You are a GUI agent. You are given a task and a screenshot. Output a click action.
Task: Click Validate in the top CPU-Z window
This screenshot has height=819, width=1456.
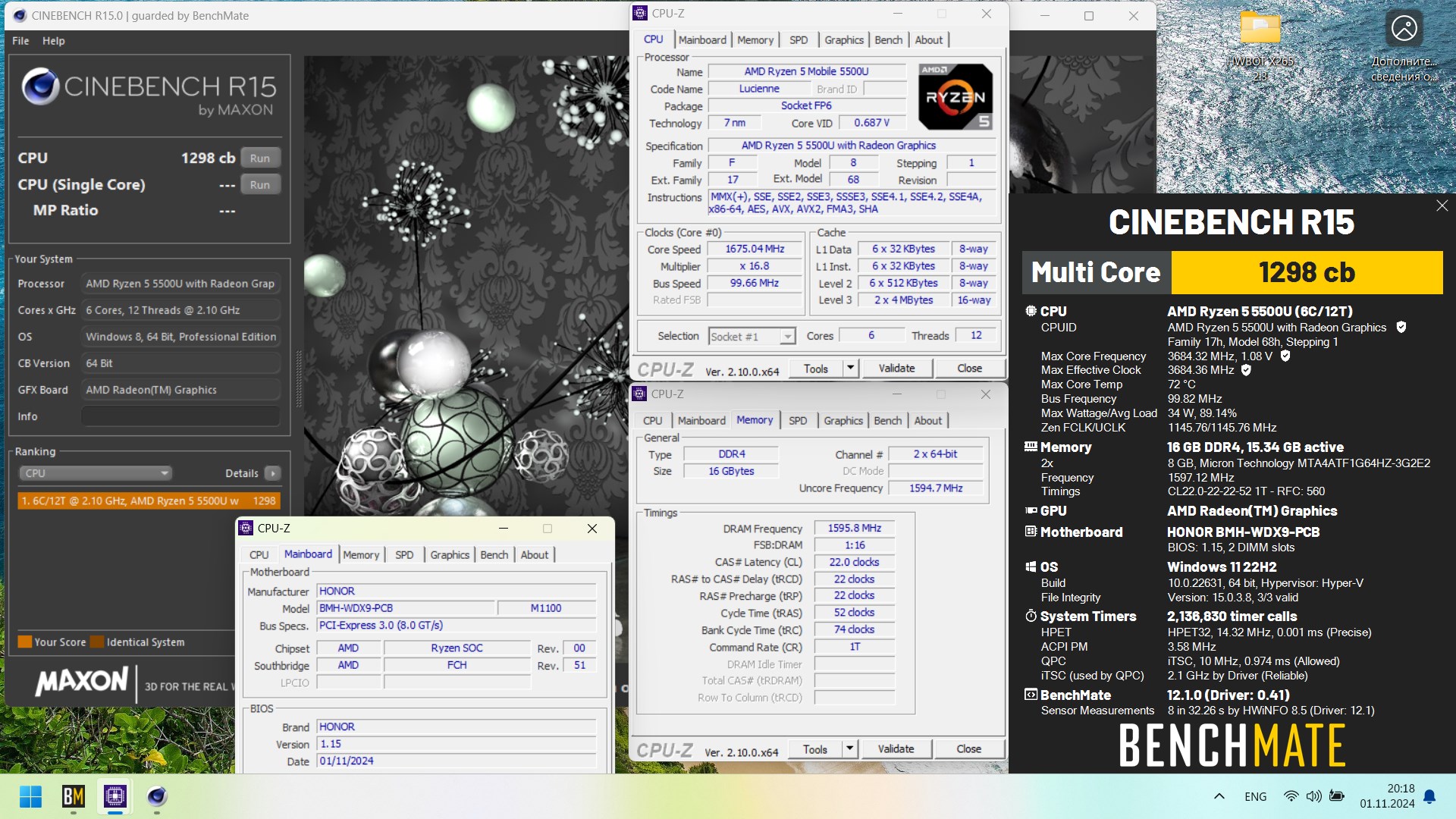896,368
